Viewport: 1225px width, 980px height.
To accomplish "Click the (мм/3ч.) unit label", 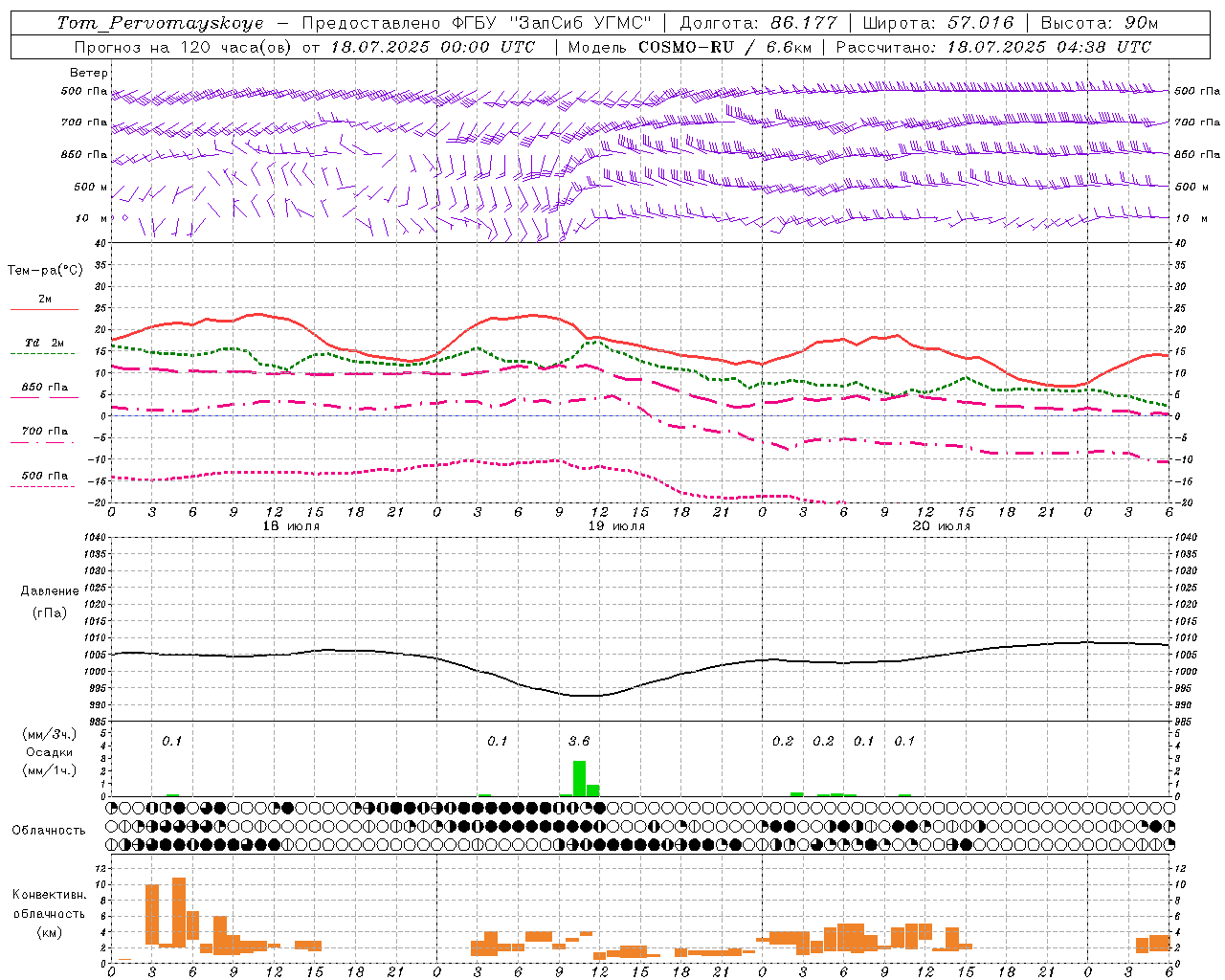I will click(50, 734).
